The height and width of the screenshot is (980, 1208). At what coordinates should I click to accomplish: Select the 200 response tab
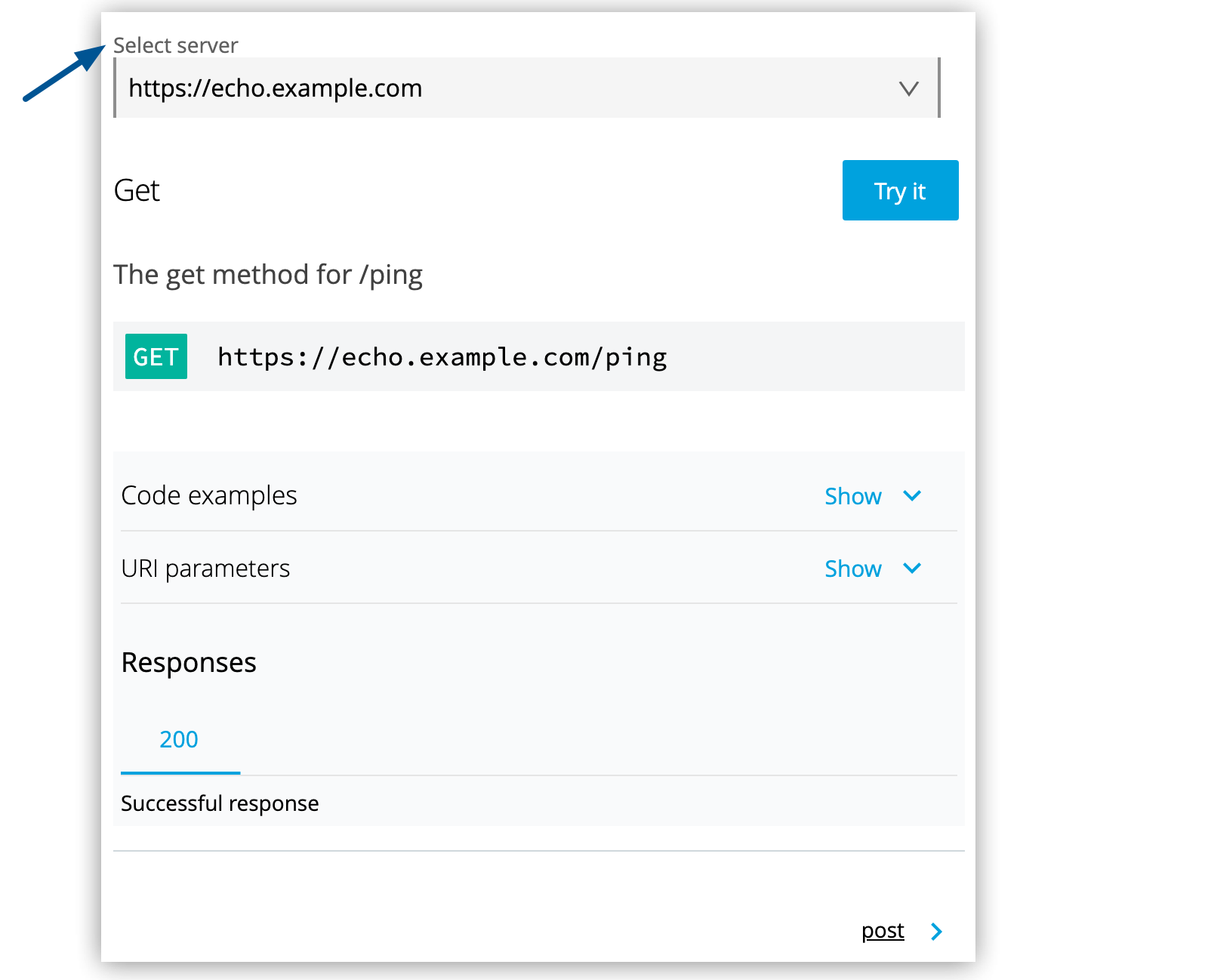[179, 739]
